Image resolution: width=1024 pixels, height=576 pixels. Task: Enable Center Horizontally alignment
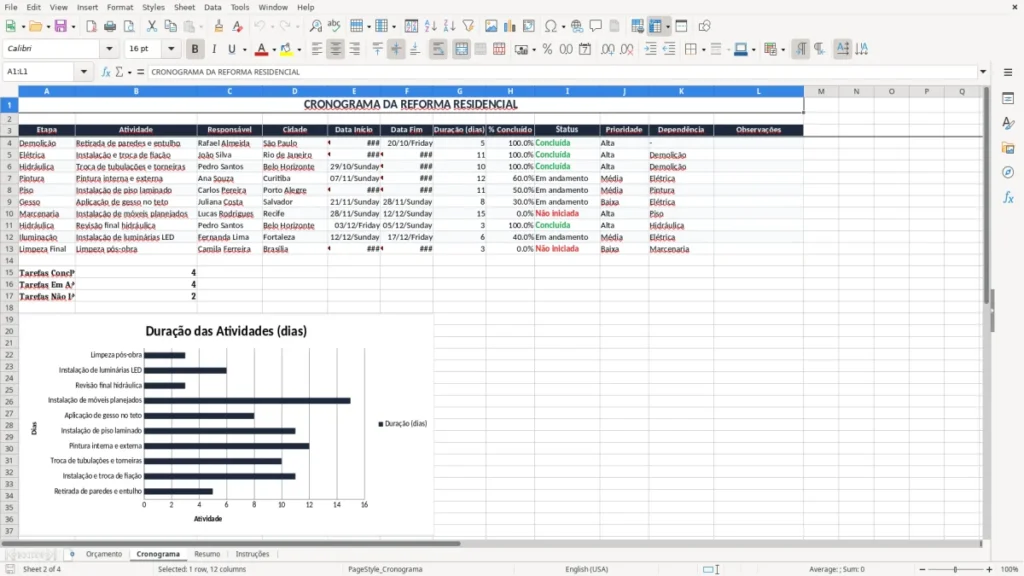336,49
